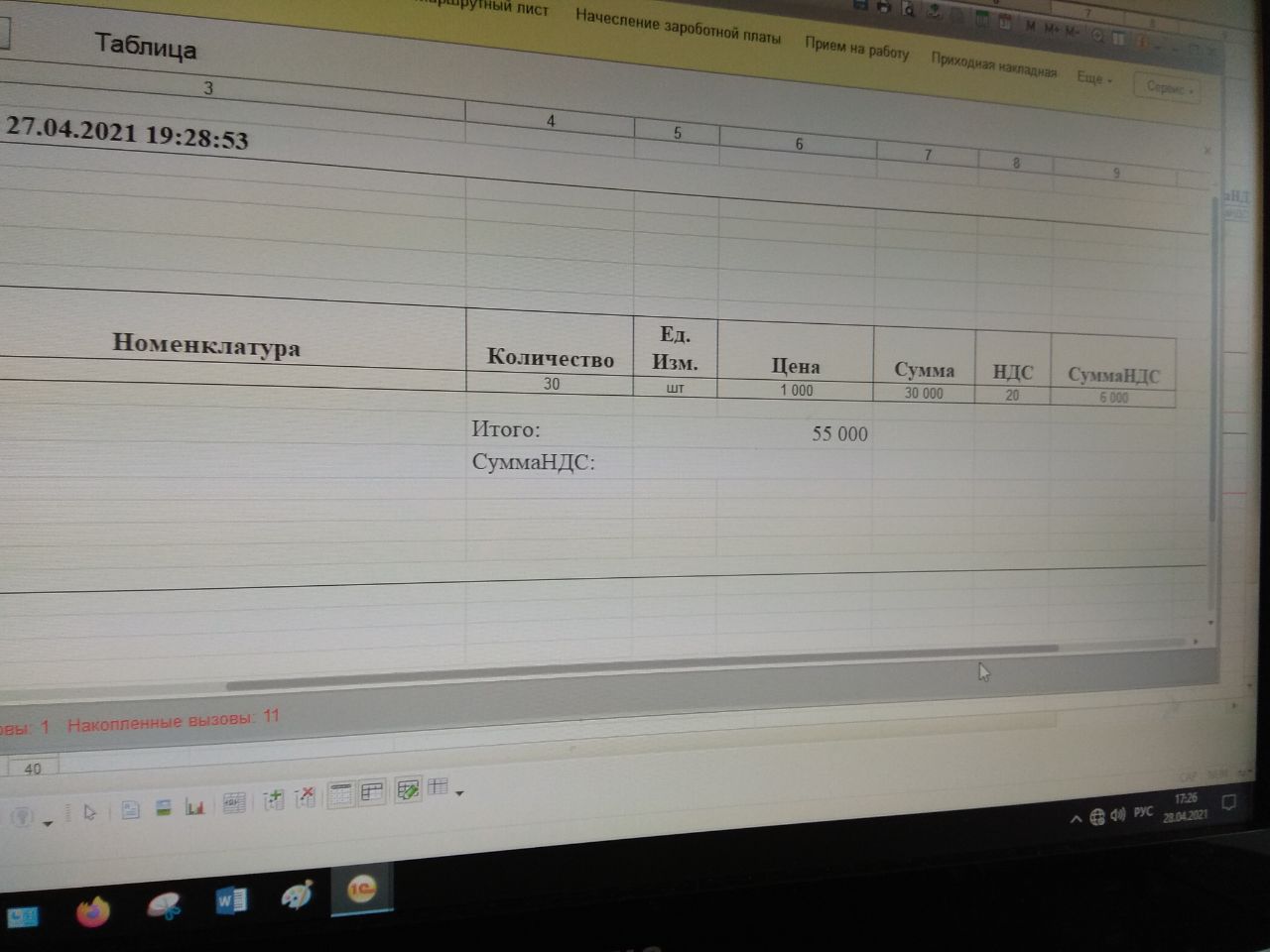Click the Накопленные вызовы: 11 status text
The width and height of the screenshot is (1270, 952).
[174, 721]
